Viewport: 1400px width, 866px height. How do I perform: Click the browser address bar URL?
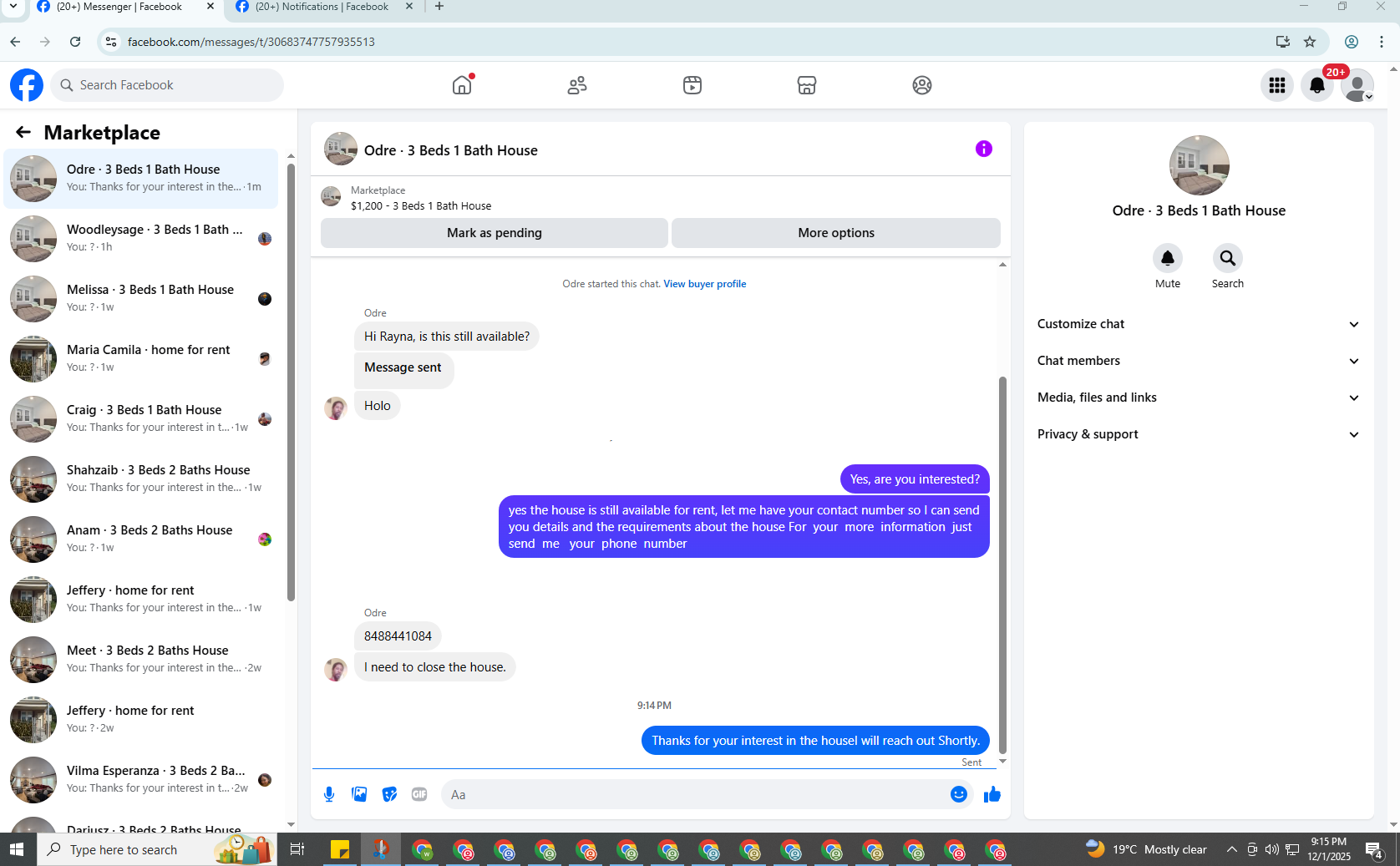coord(251,42)
